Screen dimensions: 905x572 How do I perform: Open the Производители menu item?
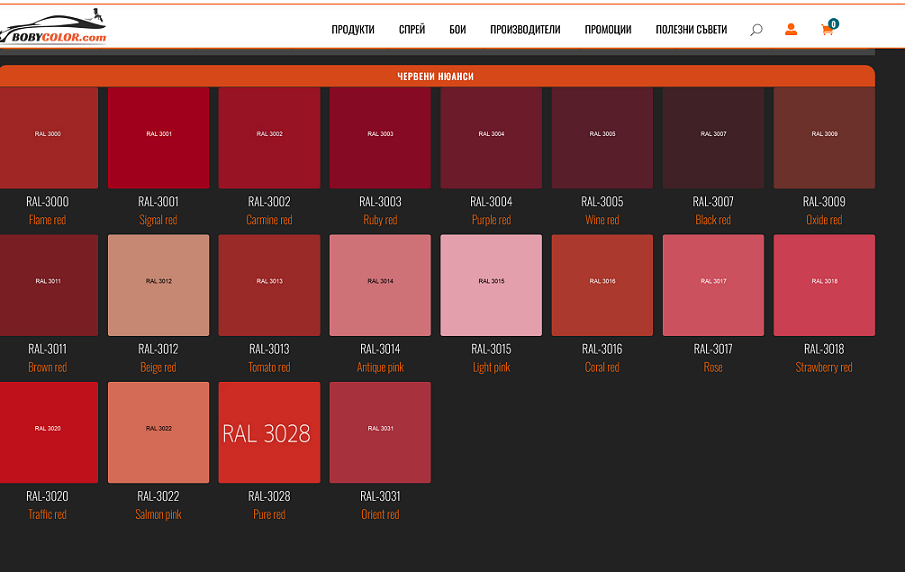coord(525,30)
